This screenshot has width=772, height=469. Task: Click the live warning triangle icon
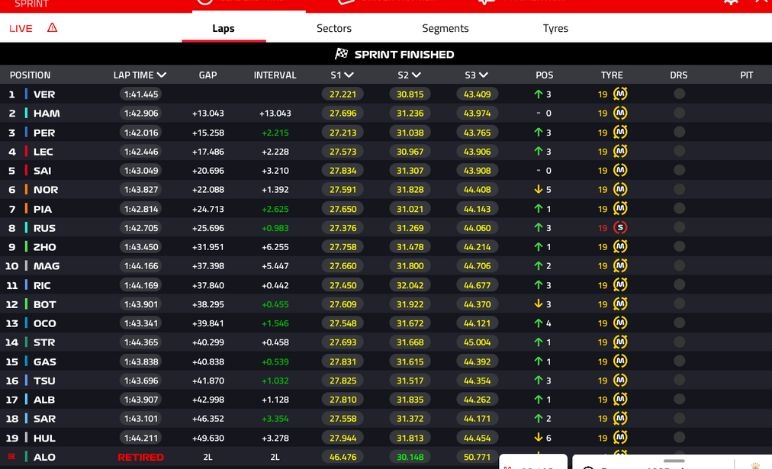(x=52, y=28)
